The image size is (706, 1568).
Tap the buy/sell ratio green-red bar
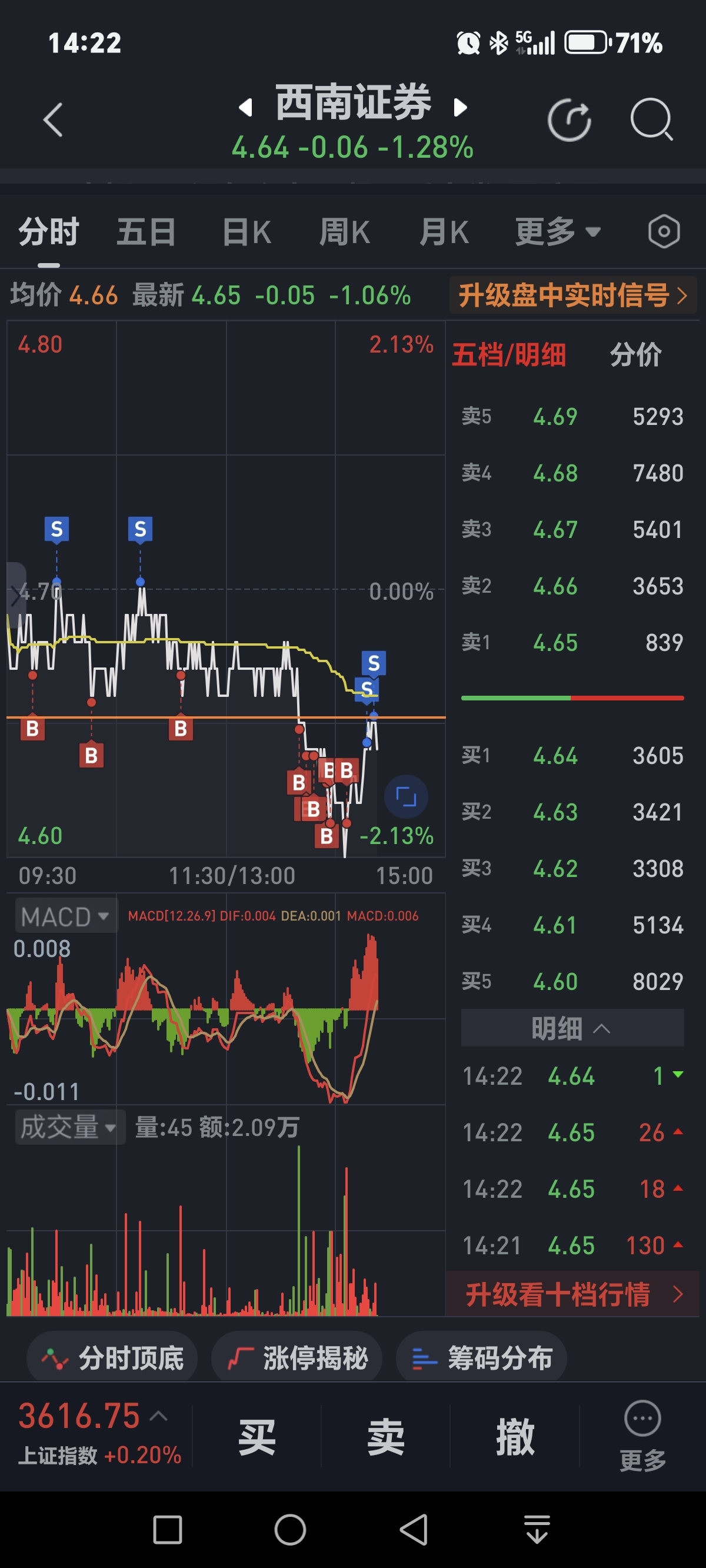[572, 698]
